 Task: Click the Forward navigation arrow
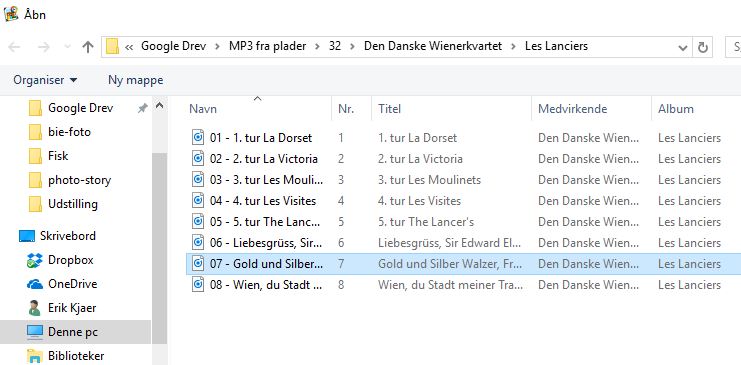[44, 47]
